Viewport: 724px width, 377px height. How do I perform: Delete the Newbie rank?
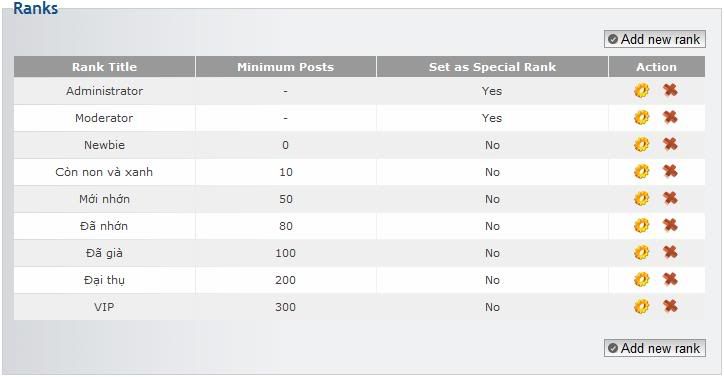pos(670,144)
